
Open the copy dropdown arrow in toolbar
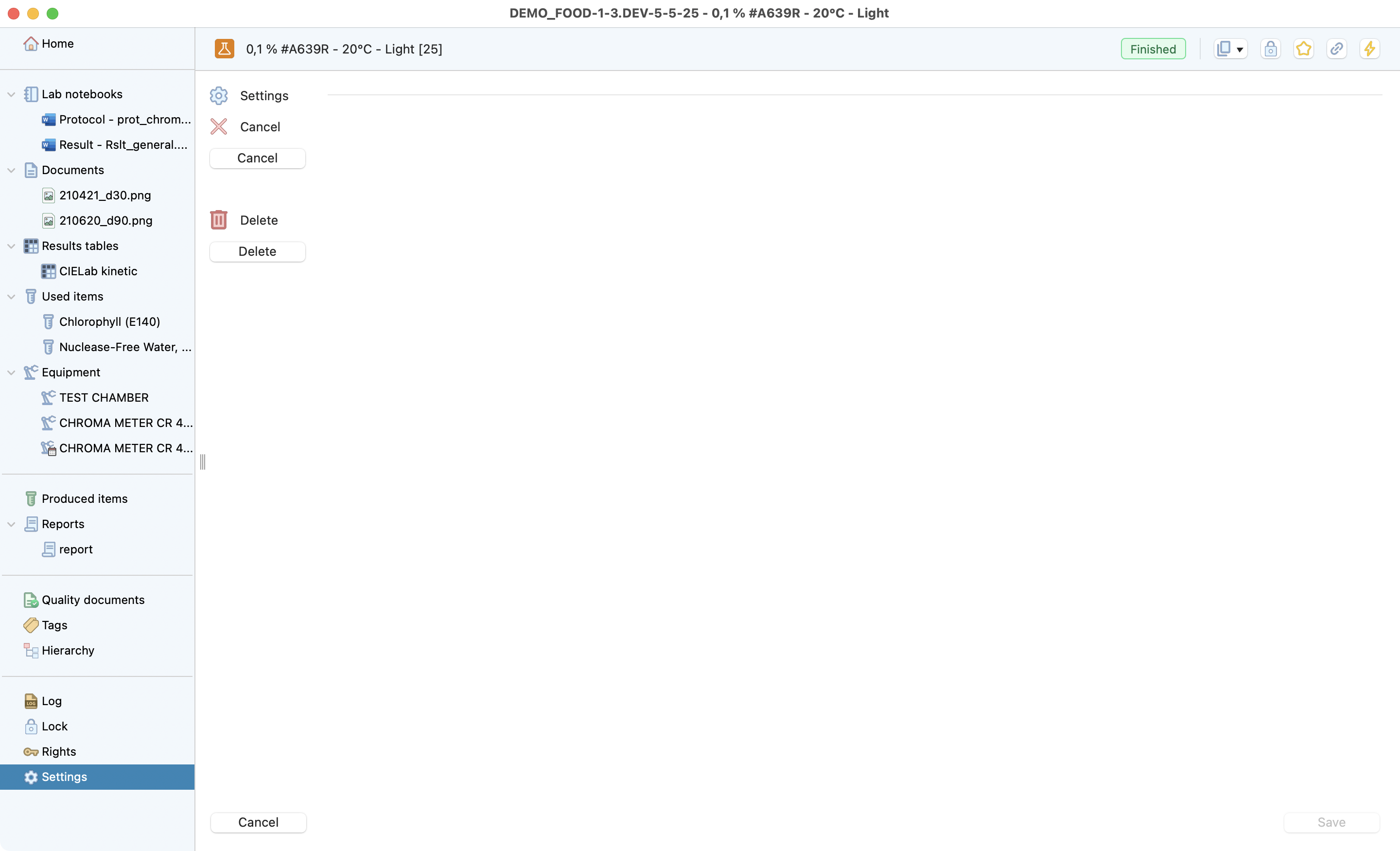pyautogui.click(x=1239, y=50)
